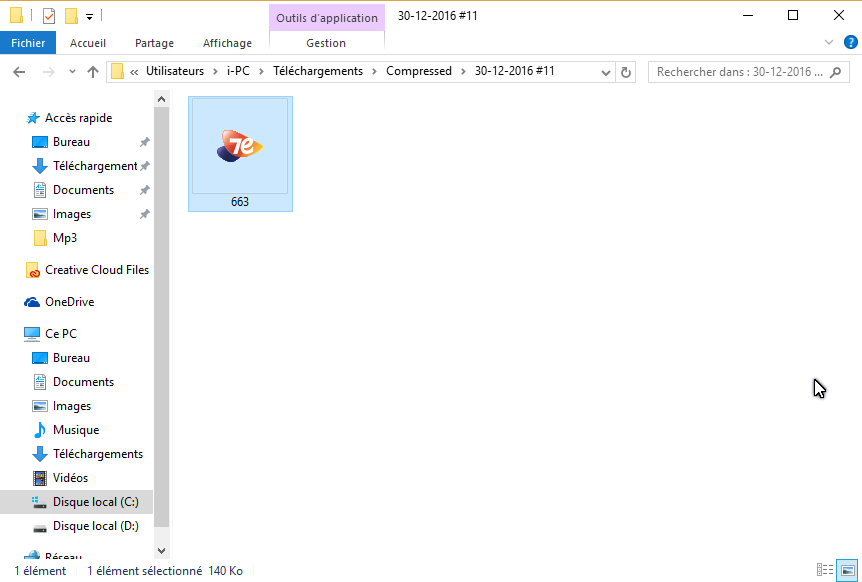This screenshot has width=862, height=582.
Task: Click 30-12-2016 #11 in the address path
Action: [515, 71]
